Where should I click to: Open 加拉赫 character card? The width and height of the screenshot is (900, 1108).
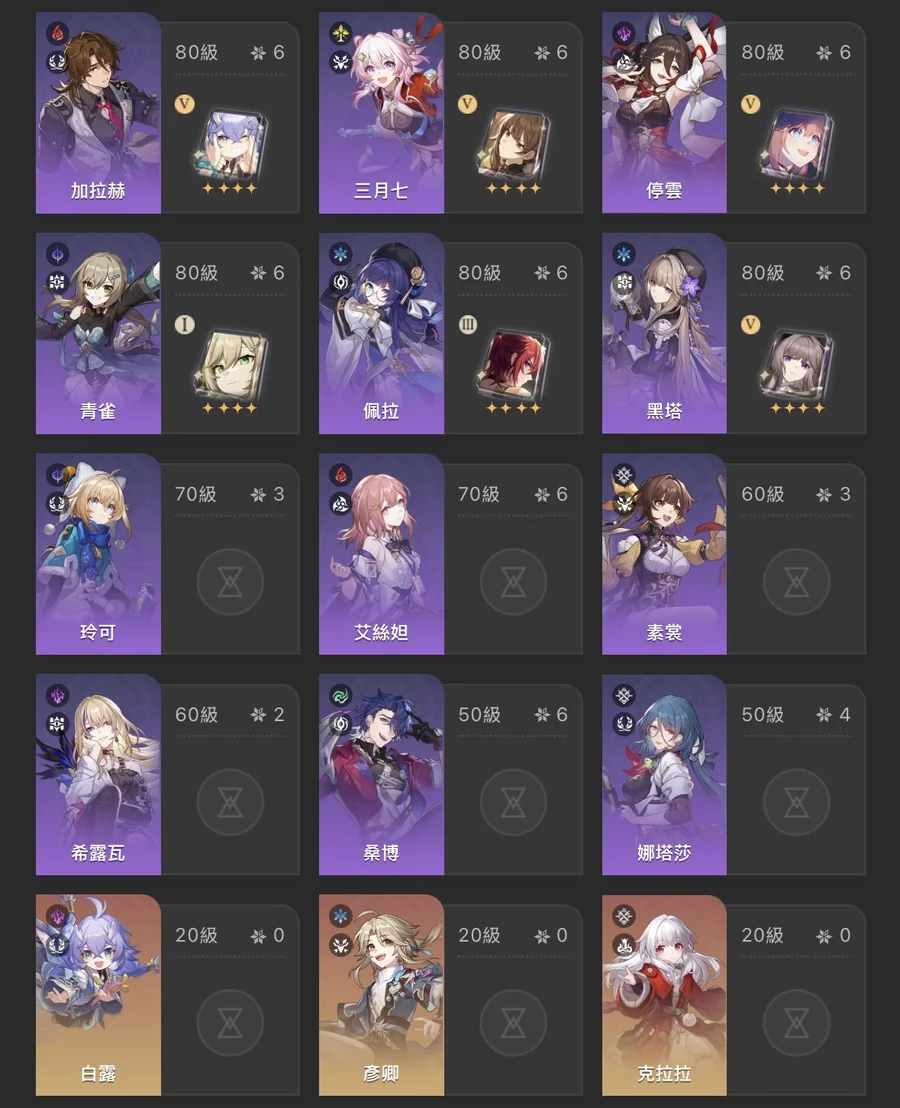point(98,113)
